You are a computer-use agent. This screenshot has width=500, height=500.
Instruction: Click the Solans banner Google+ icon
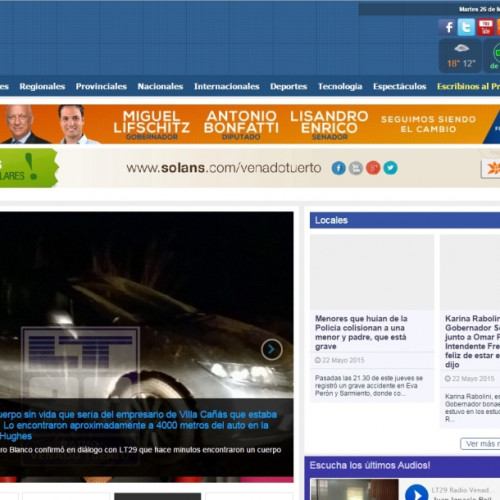coord(373,168)
